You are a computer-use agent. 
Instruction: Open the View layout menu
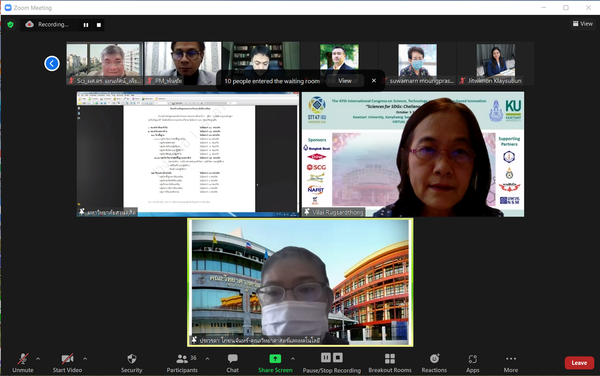pos(582,24)
